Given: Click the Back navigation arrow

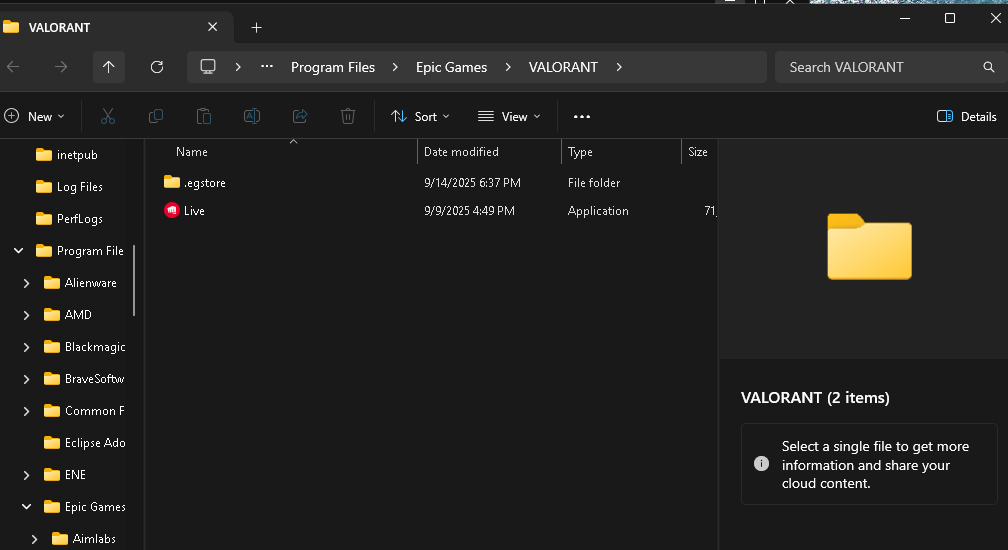Looking at the screenshot, I should (x=13, y=67).
